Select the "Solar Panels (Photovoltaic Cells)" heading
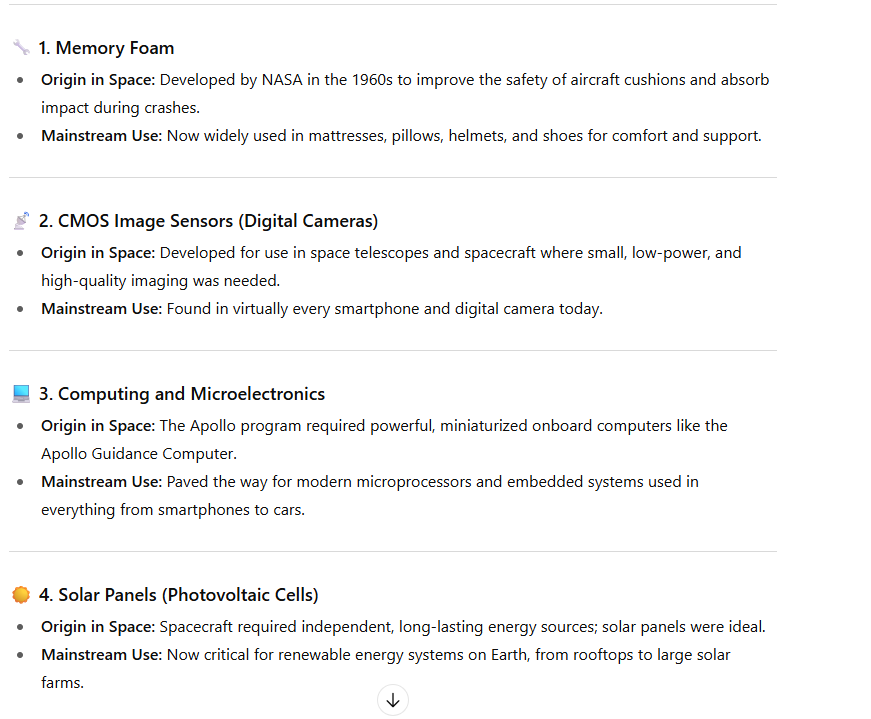Screen dimensions: 871x719 point(178,595)
